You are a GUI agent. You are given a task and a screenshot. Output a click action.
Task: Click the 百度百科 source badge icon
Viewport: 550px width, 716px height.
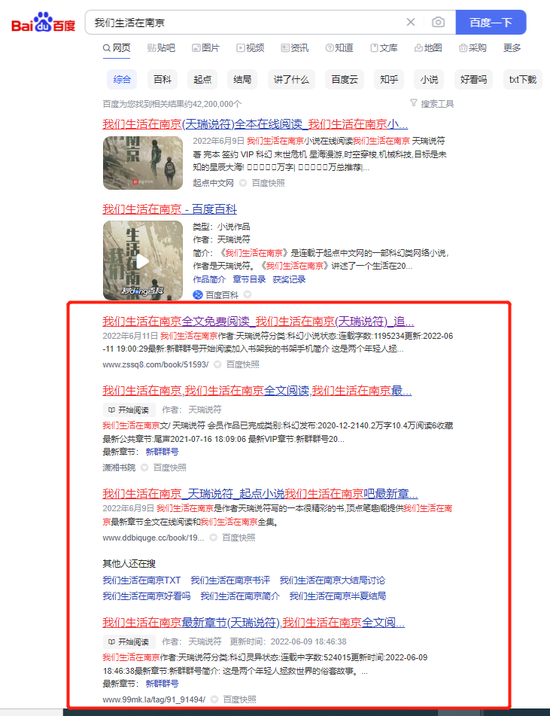198,295
